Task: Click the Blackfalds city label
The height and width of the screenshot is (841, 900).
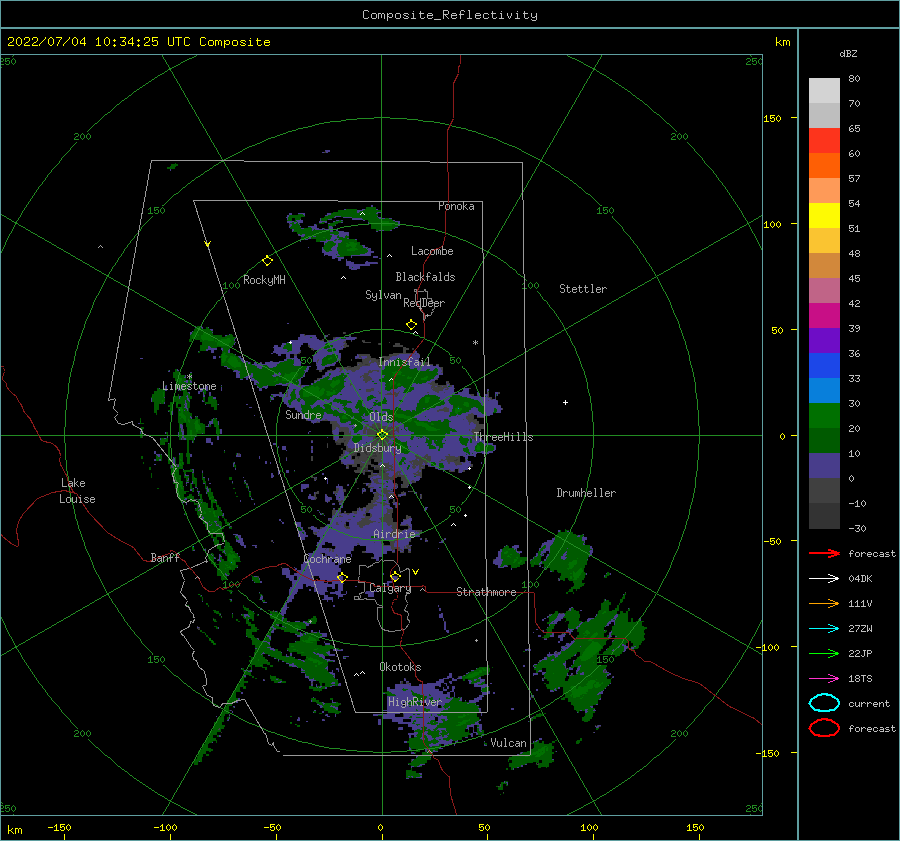Action: coord(425,277)
